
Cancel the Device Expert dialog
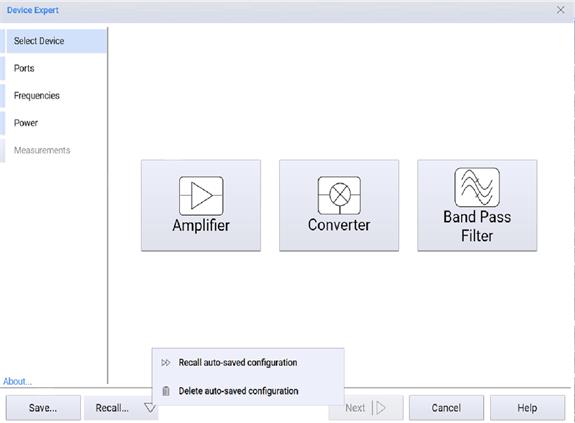point(446,408)
